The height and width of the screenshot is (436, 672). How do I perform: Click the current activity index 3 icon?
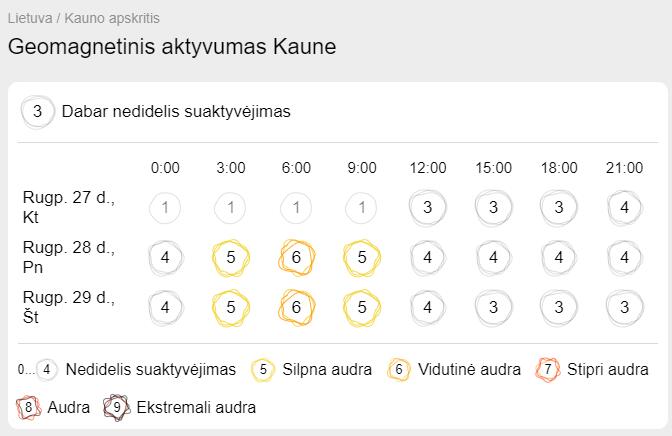click(37, 111)
